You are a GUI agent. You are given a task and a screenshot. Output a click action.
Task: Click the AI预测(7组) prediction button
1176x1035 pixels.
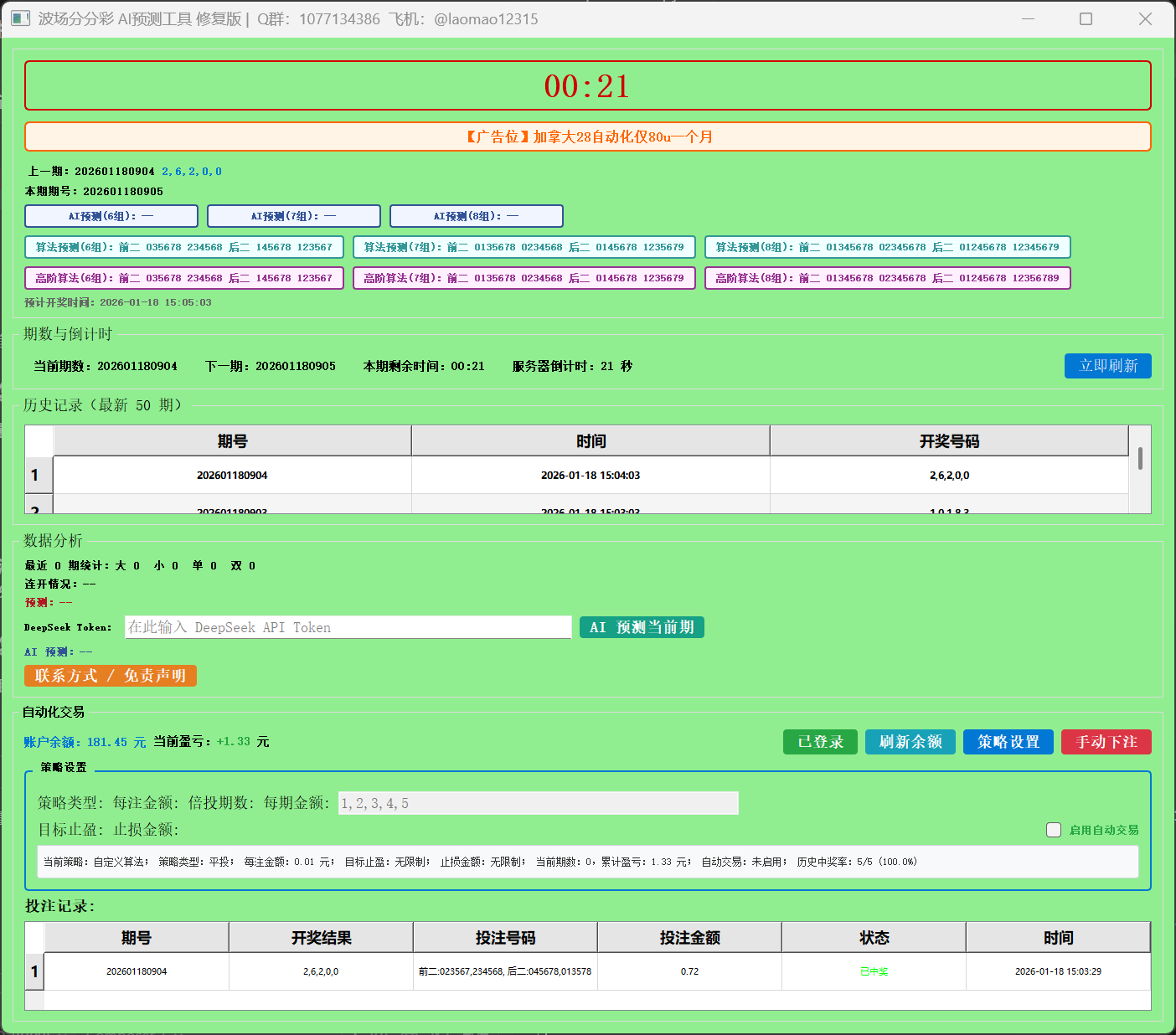pos(294,215)
